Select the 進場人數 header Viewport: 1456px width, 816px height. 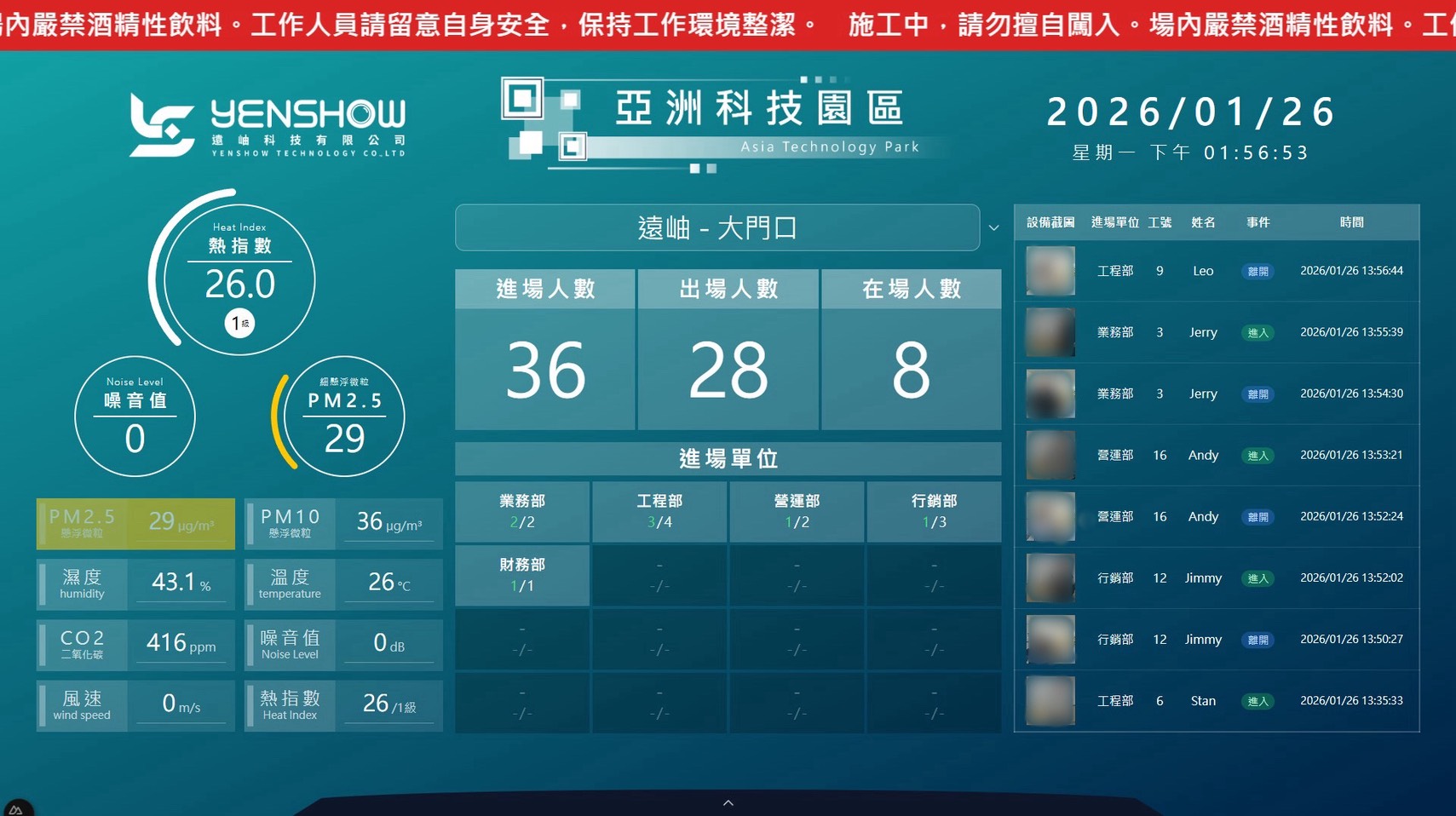click(x=544, y=290)
